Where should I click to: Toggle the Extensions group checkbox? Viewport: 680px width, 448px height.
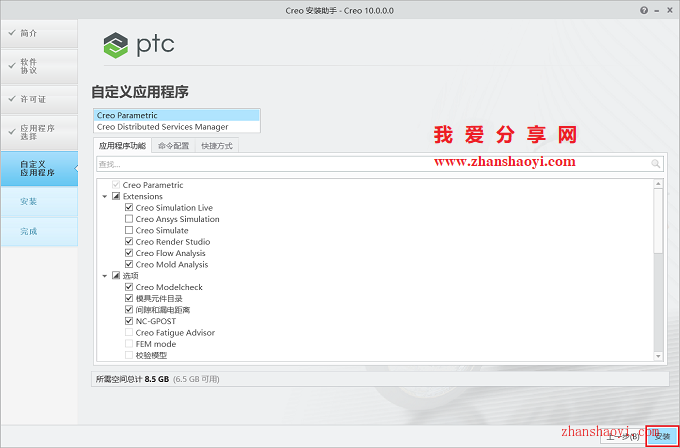coord(116,196)
